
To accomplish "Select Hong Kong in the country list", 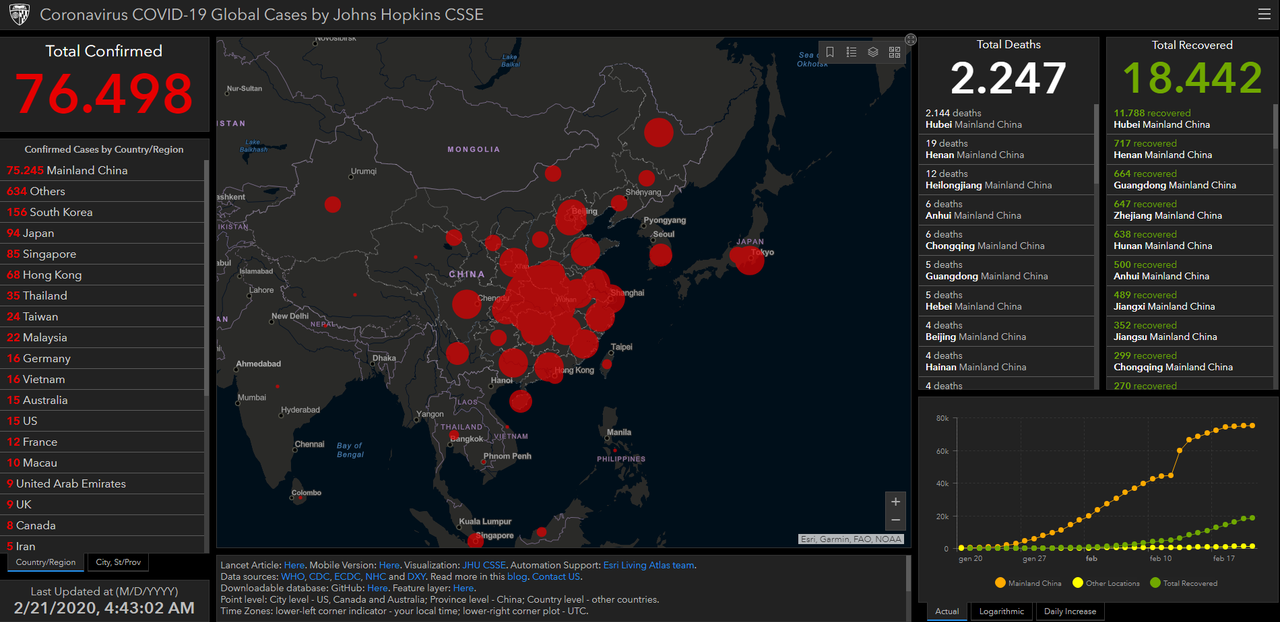I will (x=103, y=275).
